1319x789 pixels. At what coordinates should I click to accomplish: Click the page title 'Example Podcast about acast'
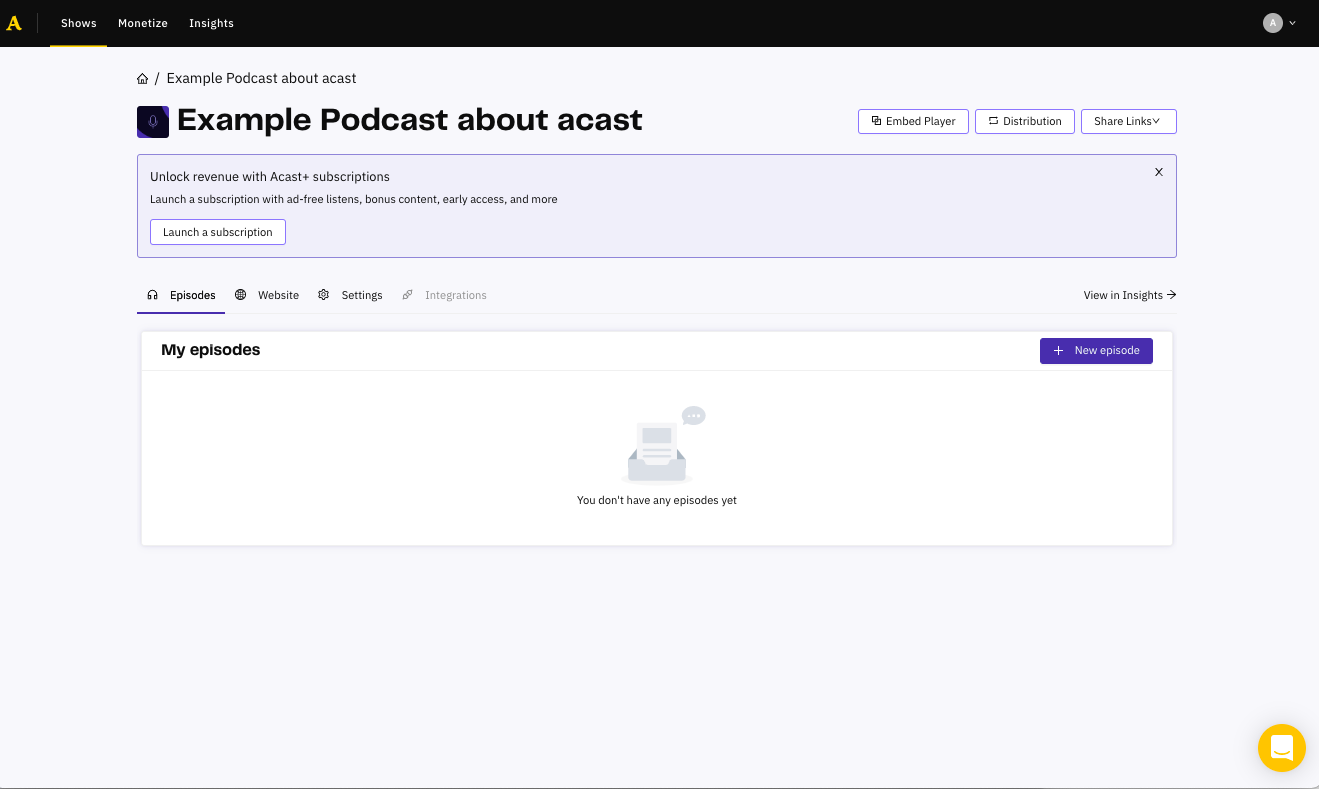pos(410,120)
